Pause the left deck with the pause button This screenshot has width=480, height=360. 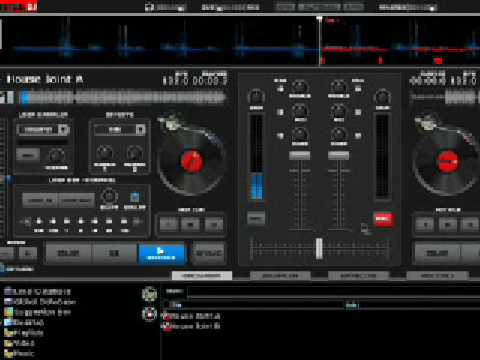pyautogui.click(x=114, y=253)
